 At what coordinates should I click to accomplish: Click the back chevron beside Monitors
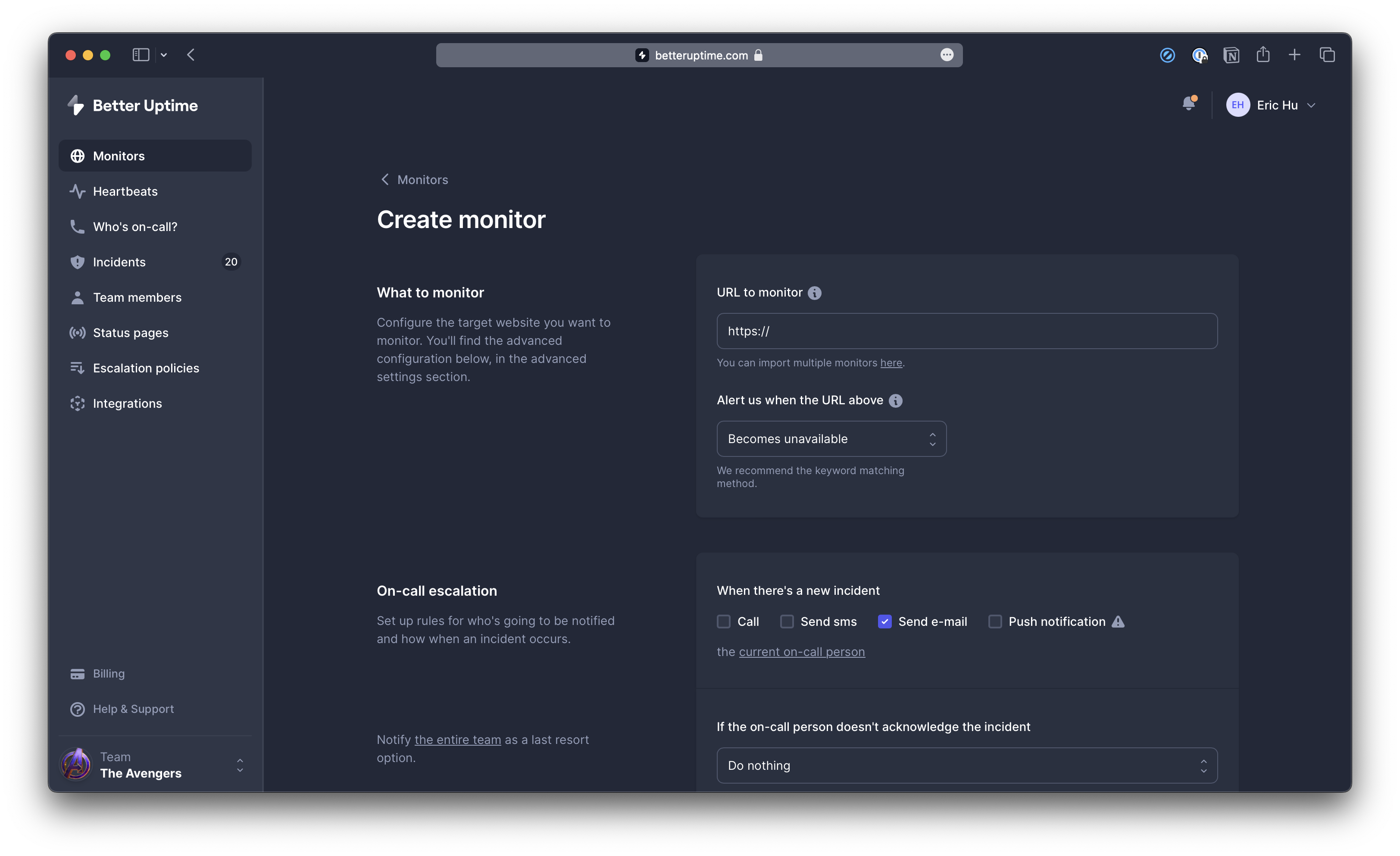click(x=384, y=179)
